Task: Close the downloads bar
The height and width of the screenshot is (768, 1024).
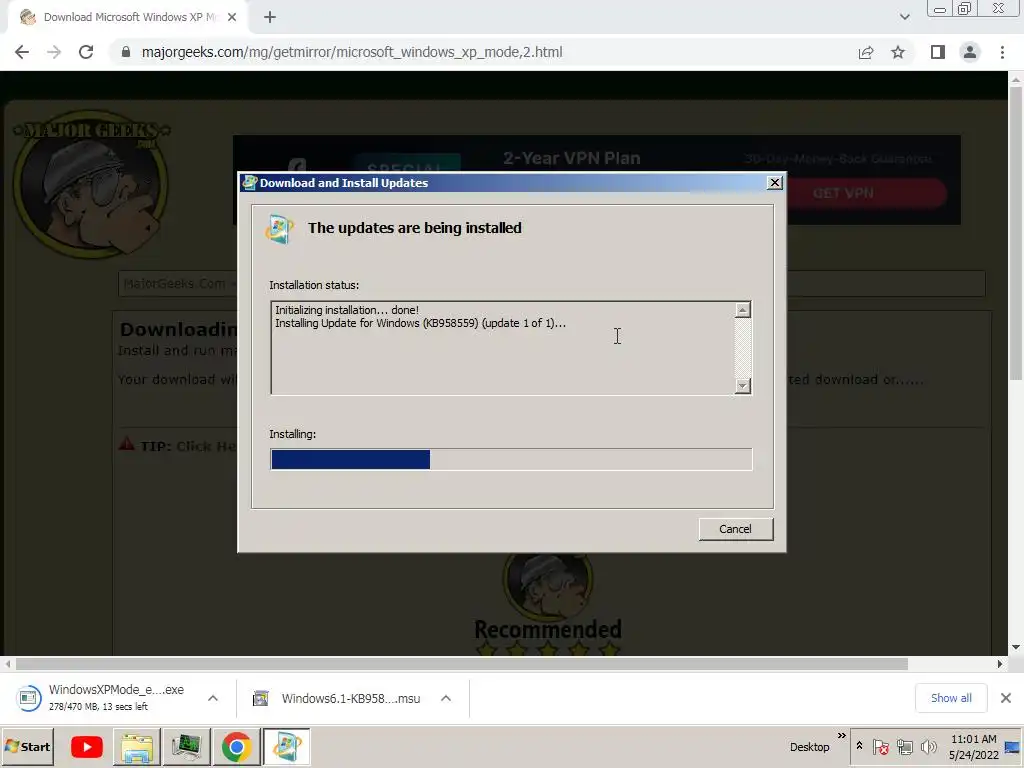Action: pos(1006,698)
